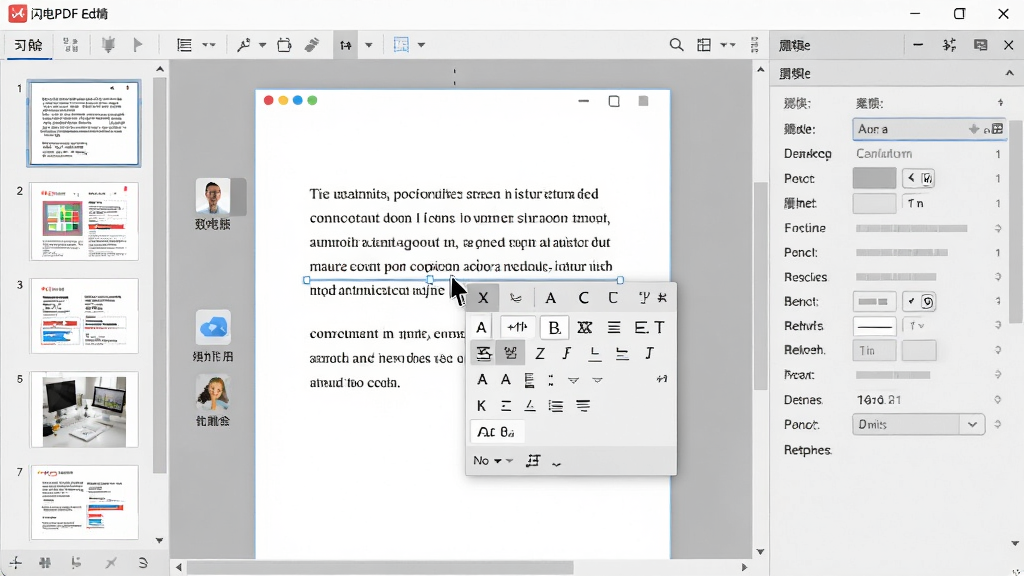Open page 7 thumbnail
The width and height of the screenshot is (1024, 576).
point(84,502)
